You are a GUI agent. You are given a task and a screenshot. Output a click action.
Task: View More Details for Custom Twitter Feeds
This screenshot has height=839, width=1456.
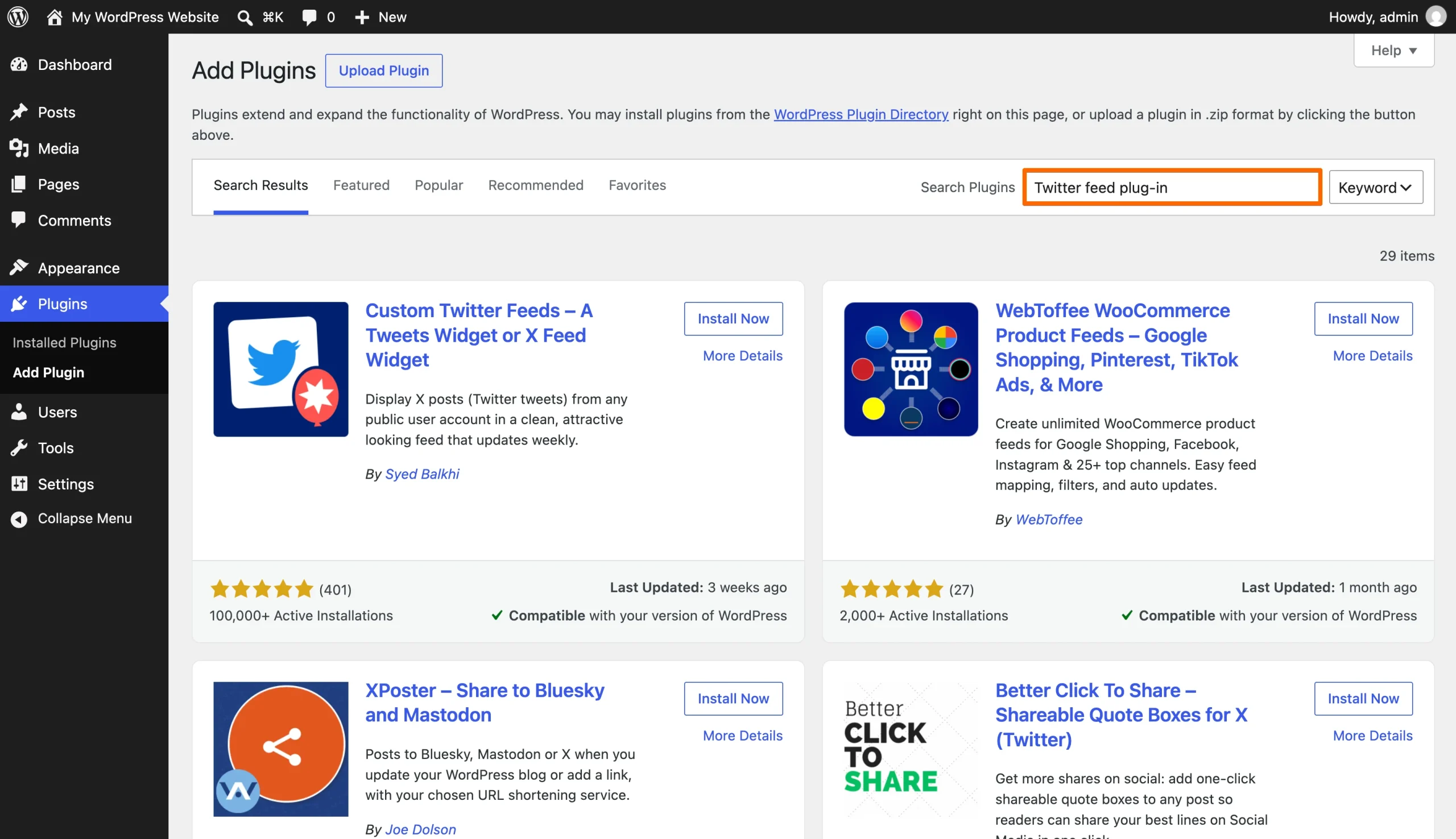point(742,355)
